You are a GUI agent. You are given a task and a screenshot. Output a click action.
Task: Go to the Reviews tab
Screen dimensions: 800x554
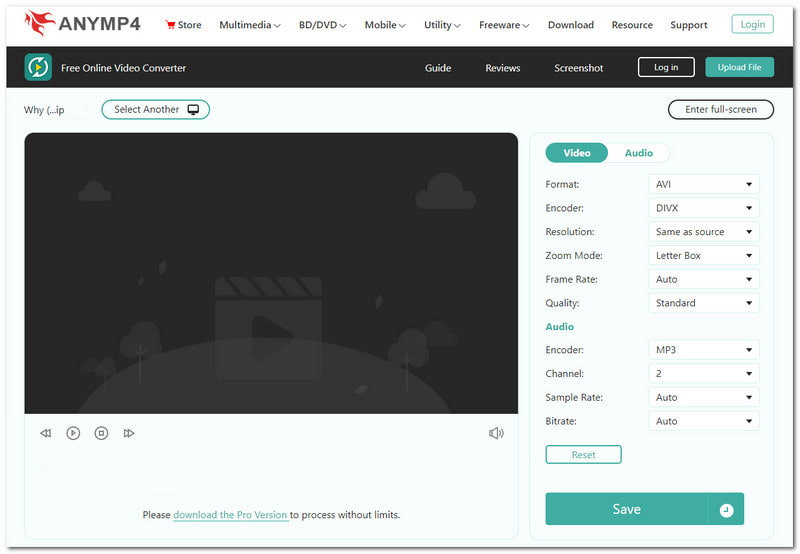pos(503,68)
